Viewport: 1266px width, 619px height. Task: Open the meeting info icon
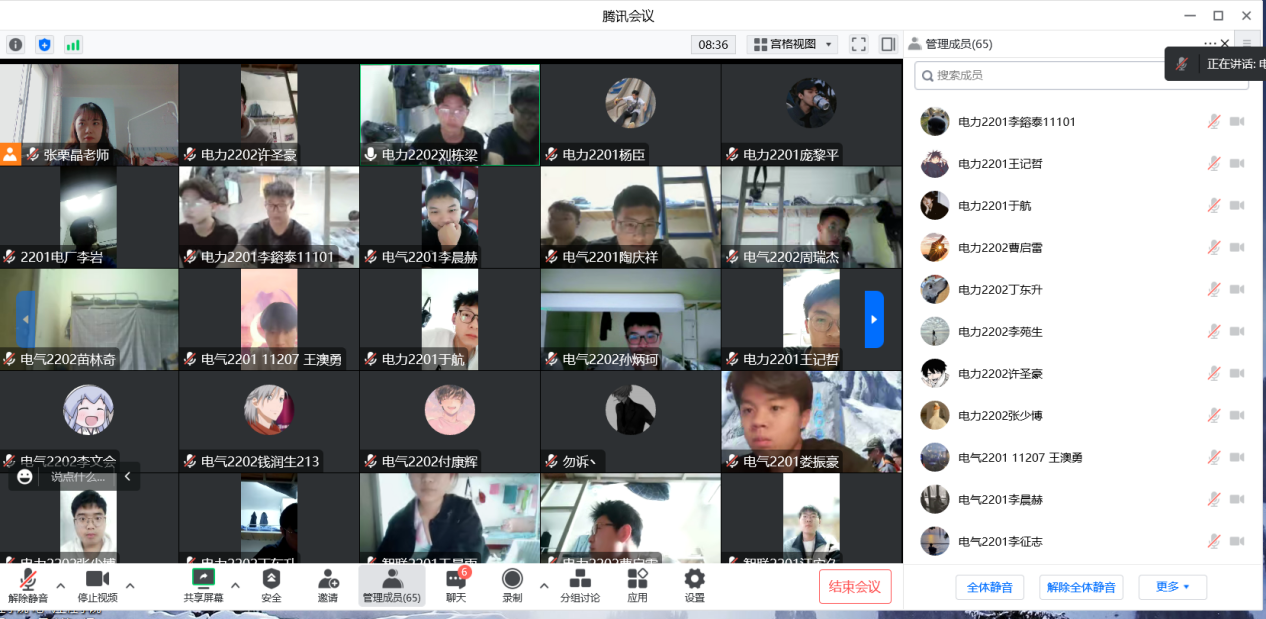16,44
